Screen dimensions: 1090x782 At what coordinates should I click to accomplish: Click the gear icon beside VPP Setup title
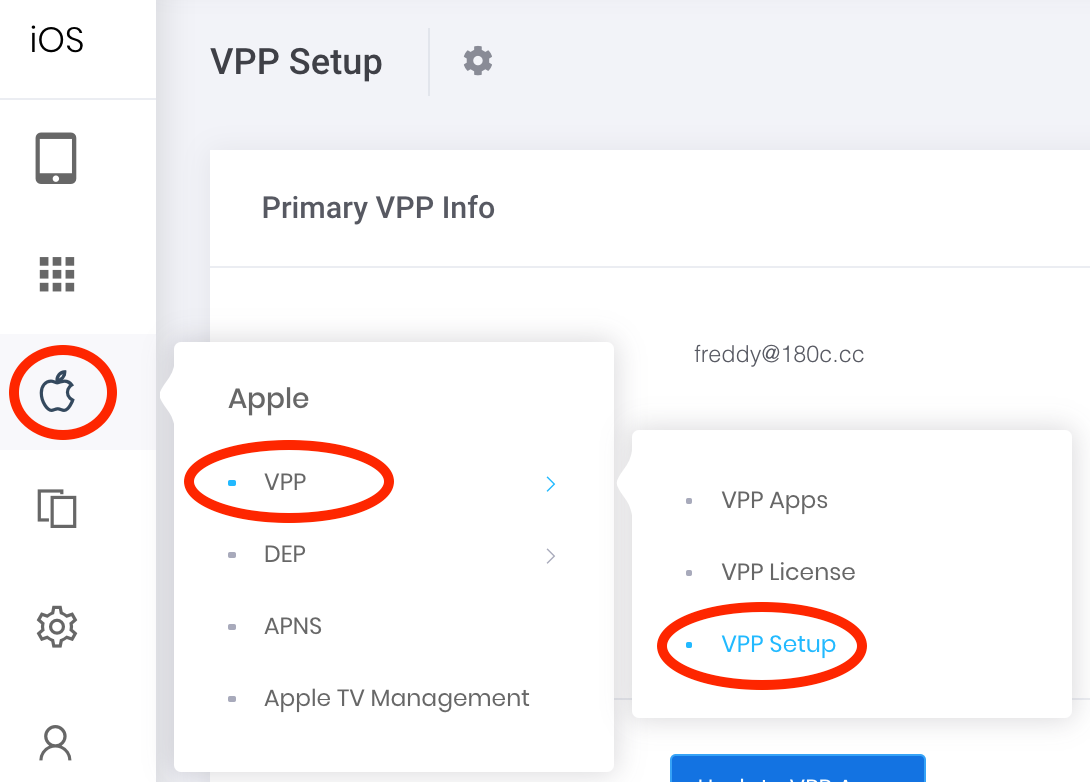478,61
